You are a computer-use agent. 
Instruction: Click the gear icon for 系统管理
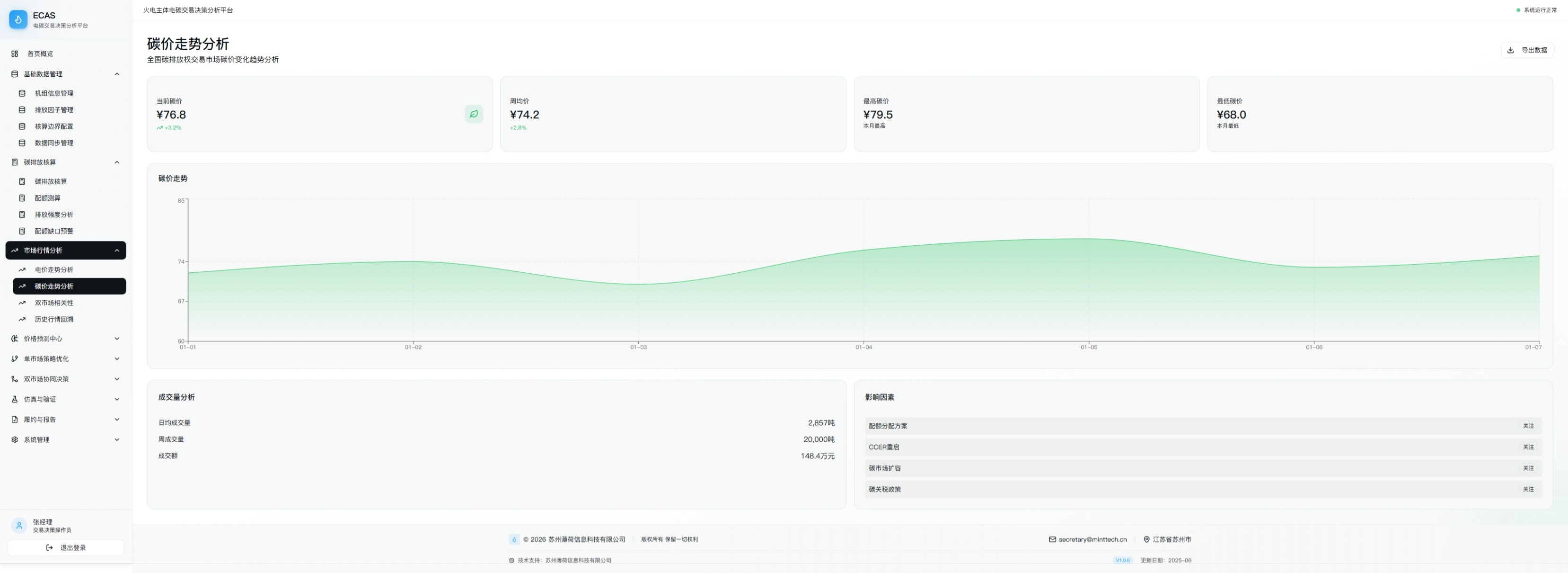15,439
